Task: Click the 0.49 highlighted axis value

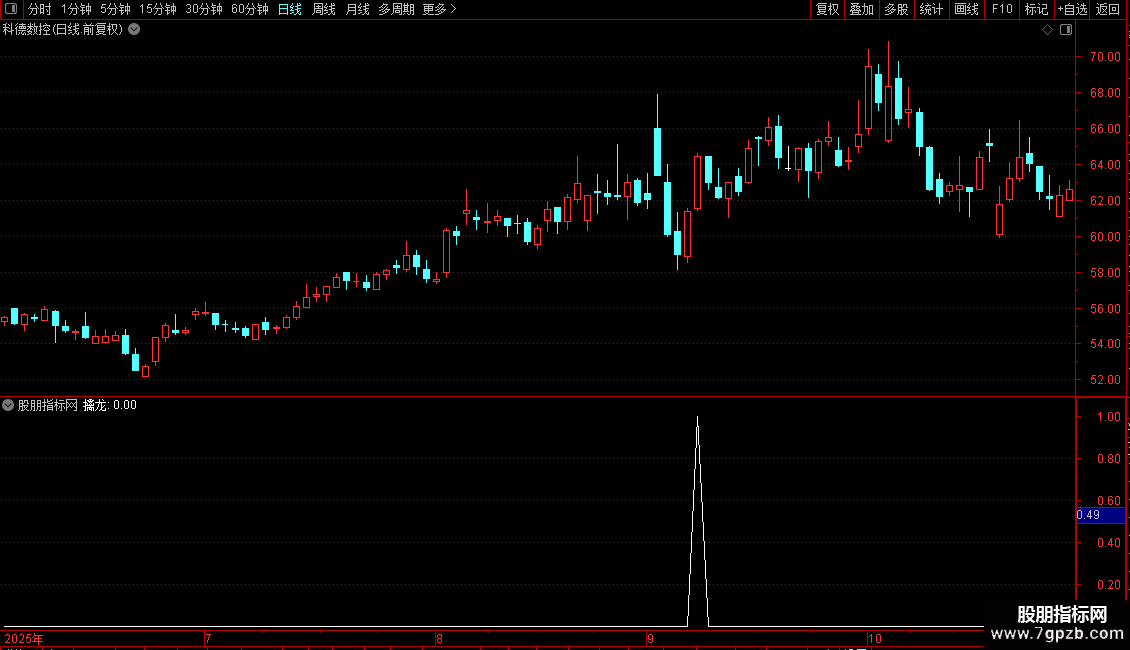Action: point(1100,515)
